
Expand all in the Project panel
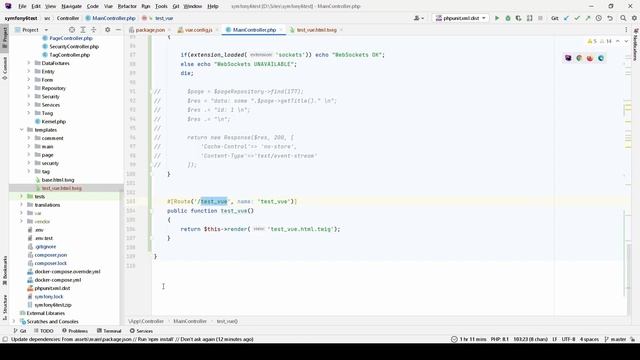tap(83, 30)
